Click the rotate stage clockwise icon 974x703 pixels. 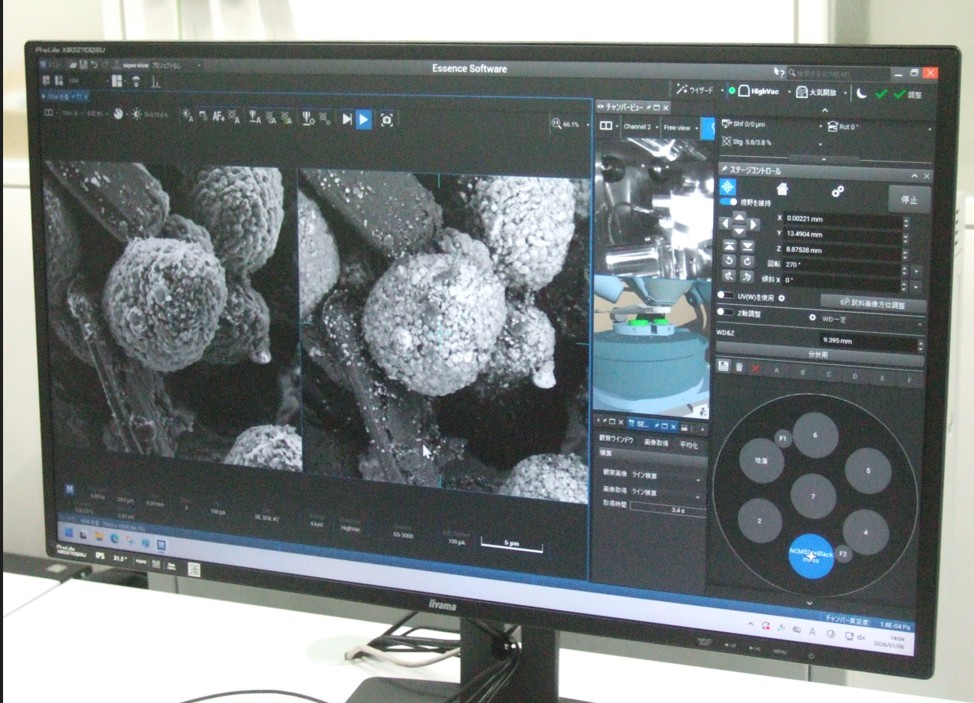tap(745, 262)
